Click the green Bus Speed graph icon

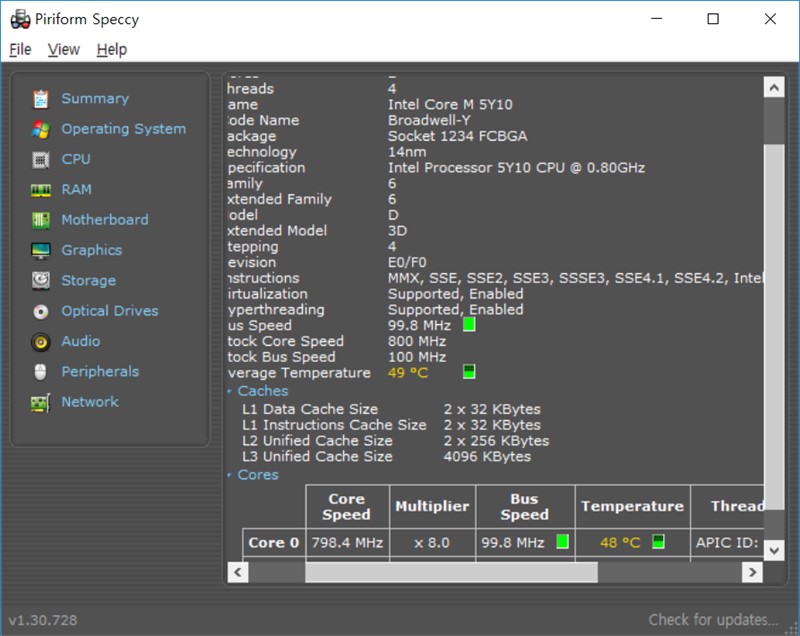(x=469, y=325)
